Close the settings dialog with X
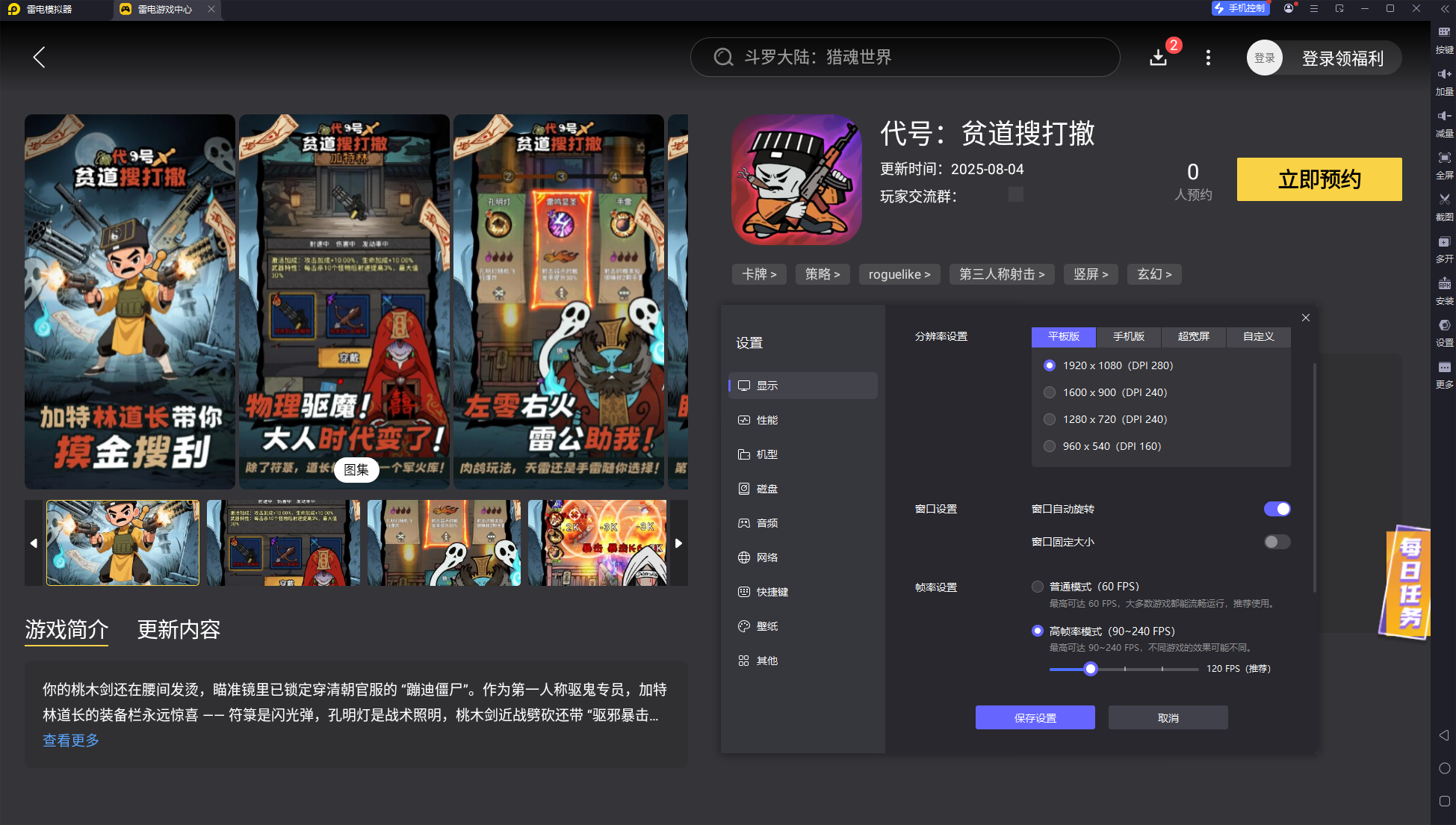1456x825 pixels. coord(1306,318)
